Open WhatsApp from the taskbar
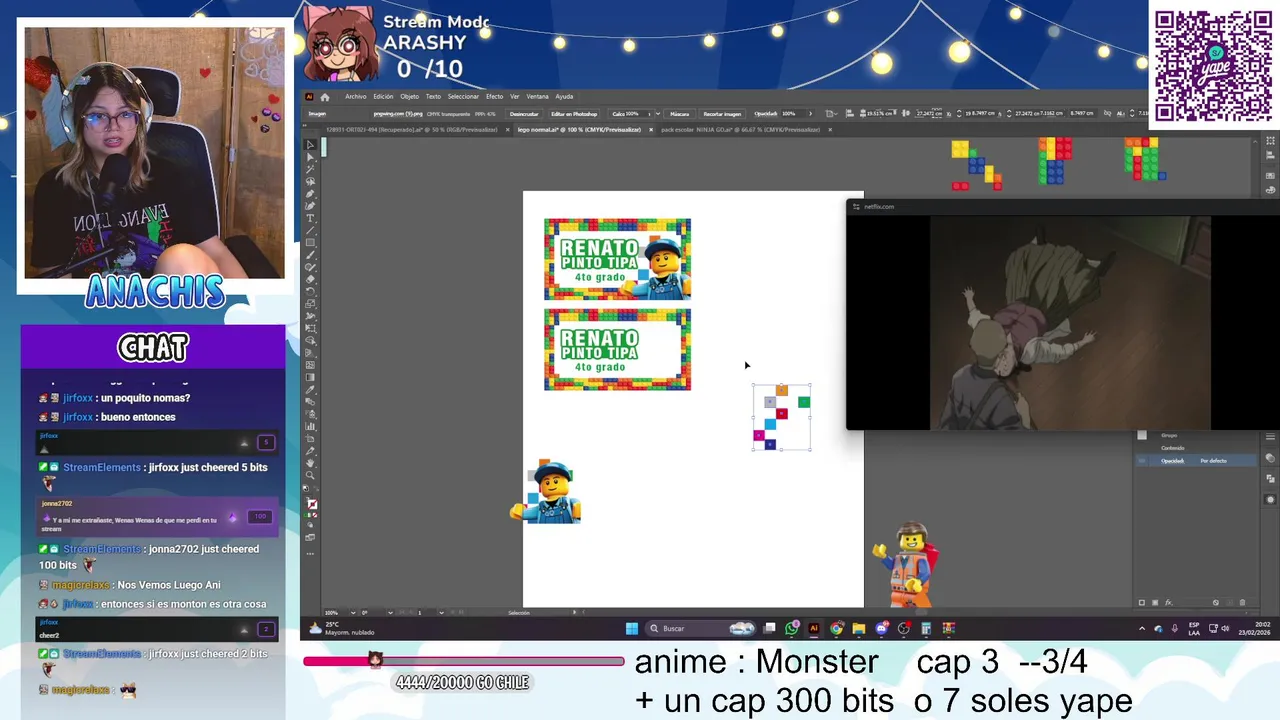The width and height of the screenshot is (1280, 720). pos(792,628)
